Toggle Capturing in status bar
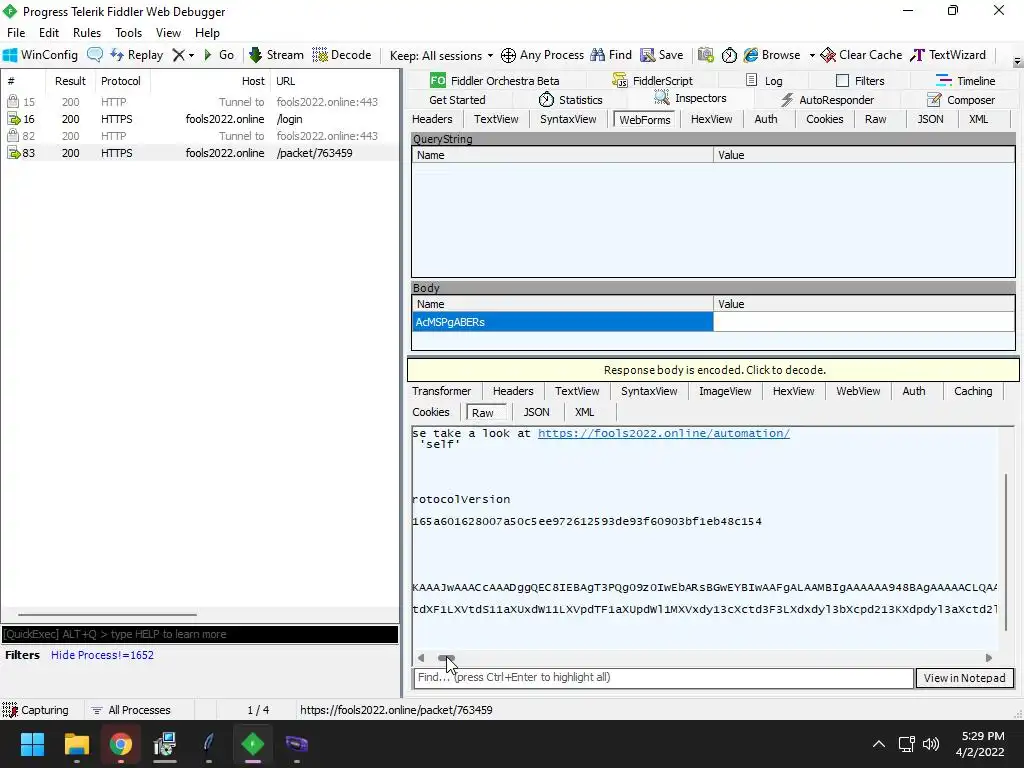Image resolution: width=1024 pixels, height=768 pixels. [36, 710]
